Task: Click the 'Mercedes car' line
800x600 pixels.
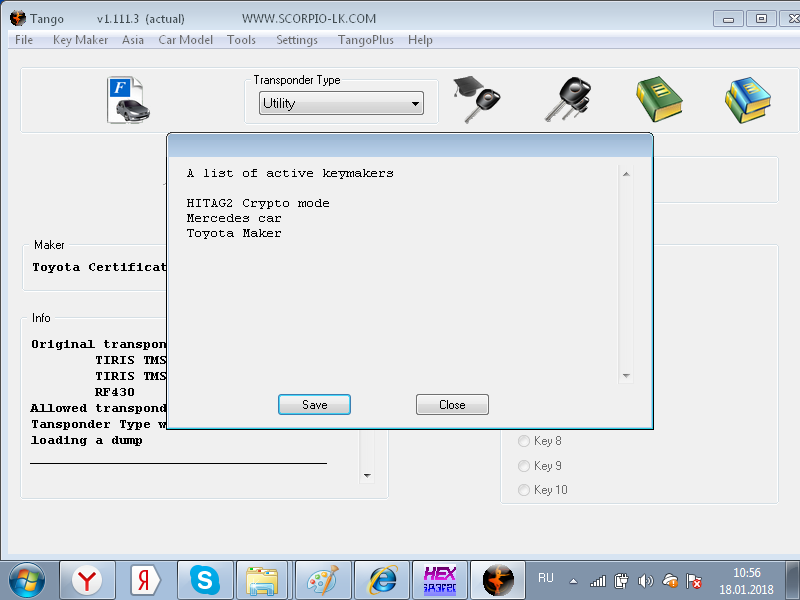Action: pyautogui.click(x=234, y=218)
